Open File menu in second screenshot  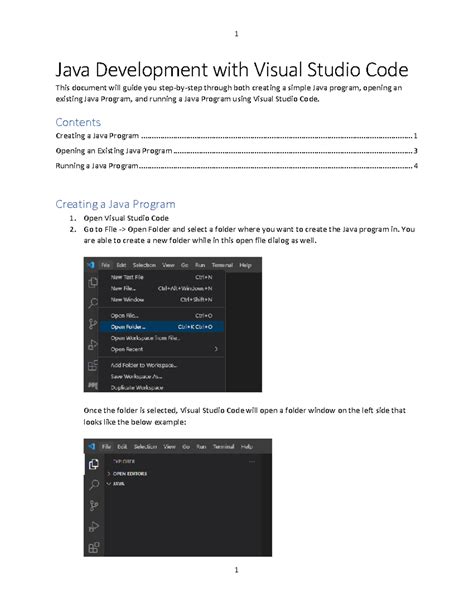[106, 446]
